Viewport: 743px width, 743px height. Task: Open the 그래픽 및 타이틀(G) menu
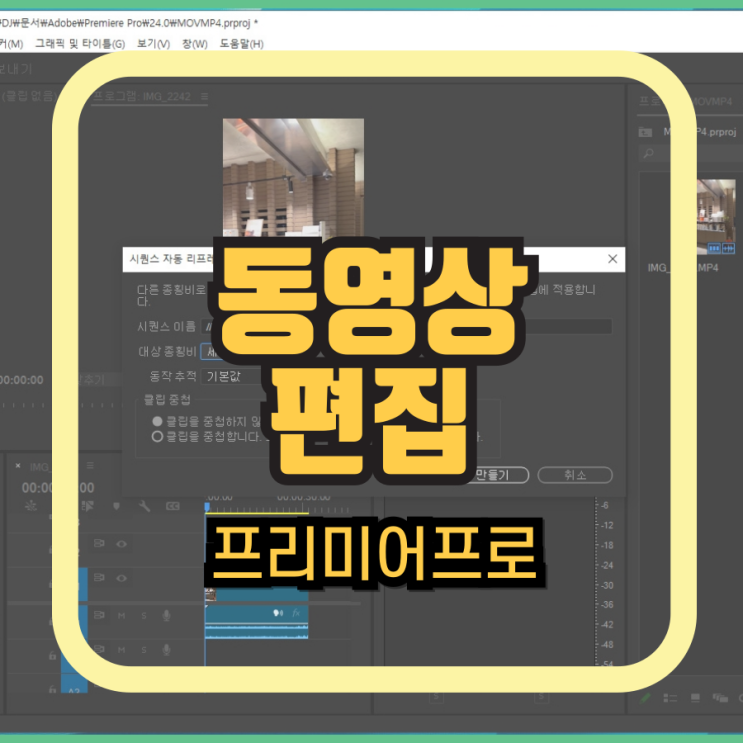click(x=80, y=44)
